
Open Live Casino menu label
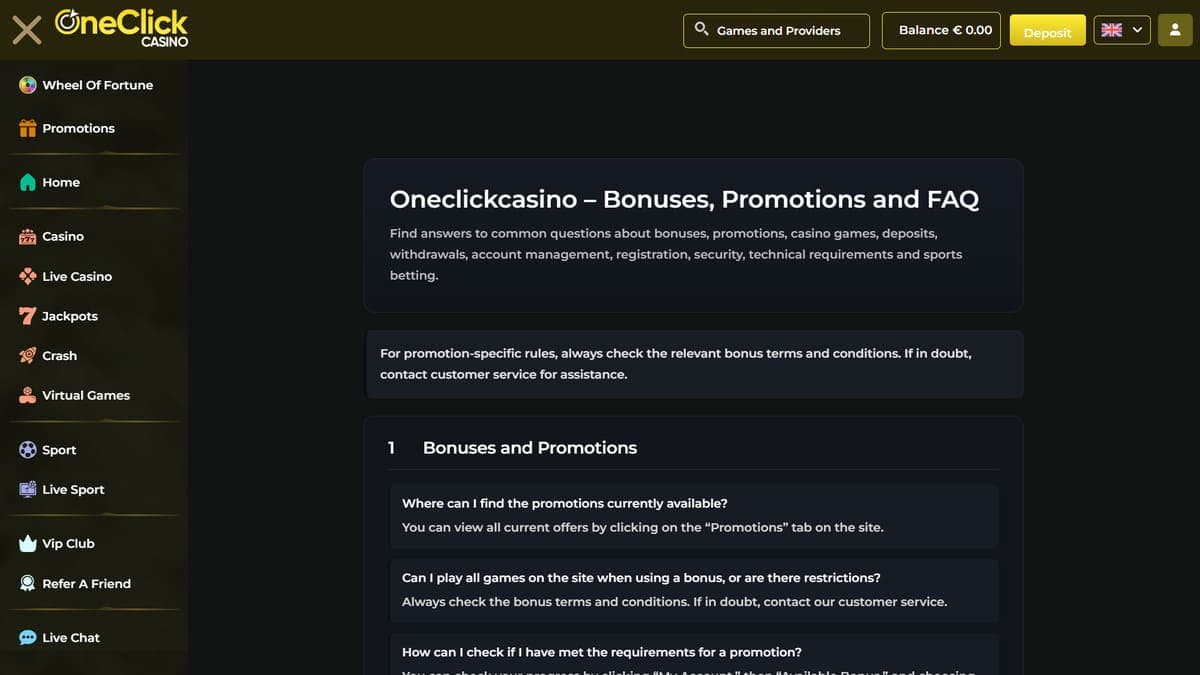(77, 276)
